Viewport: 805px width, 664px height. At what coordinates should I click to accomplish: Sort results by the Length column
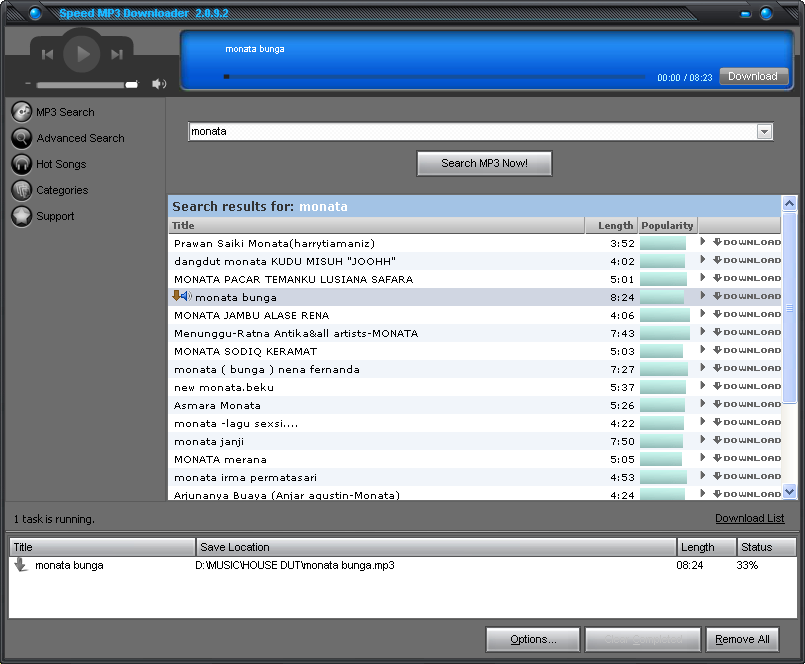pos(613,225)
